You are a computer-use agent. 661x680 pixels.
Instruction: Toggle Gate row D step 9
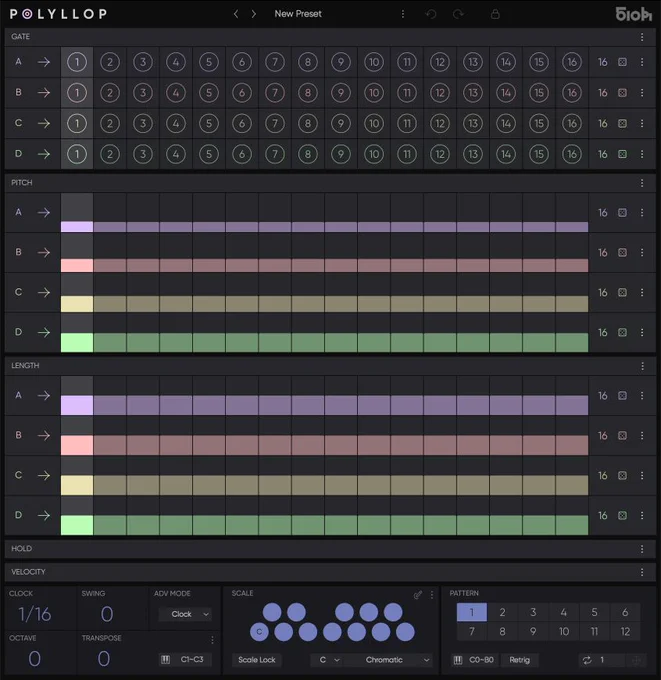341,154
